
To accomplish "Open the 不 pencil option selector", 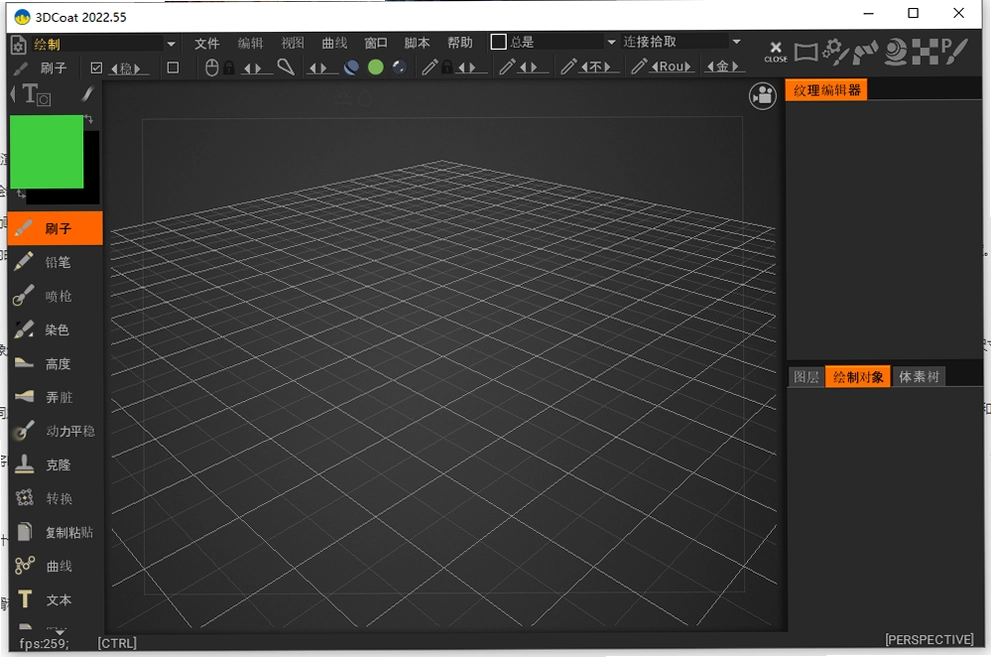I will click(596, 67).
